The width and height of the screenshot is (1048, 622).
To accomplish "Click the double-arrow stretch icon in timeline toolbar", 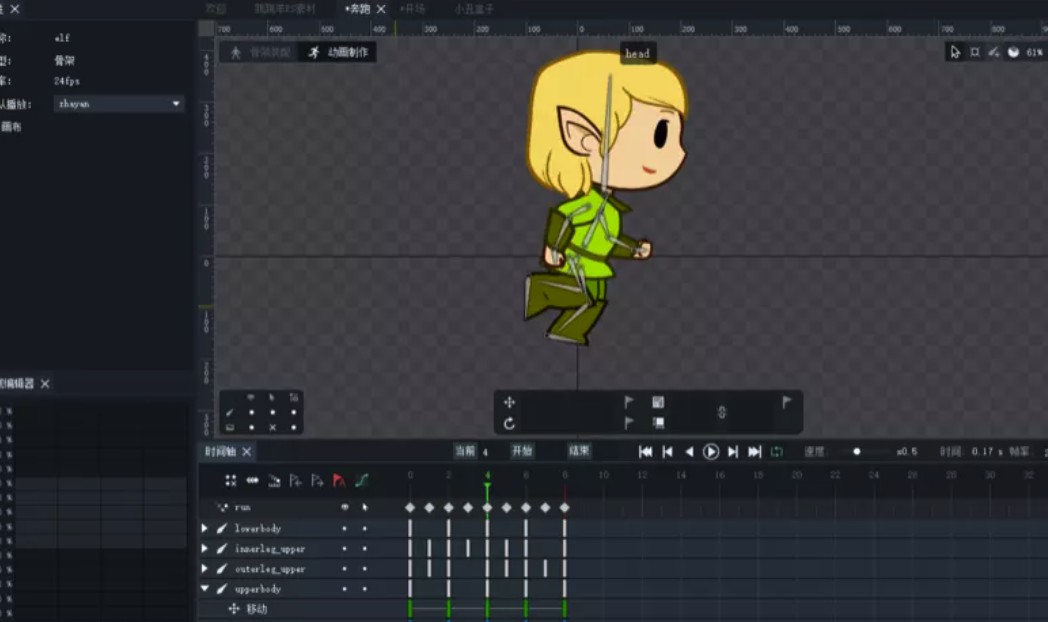I will point(252,480).
